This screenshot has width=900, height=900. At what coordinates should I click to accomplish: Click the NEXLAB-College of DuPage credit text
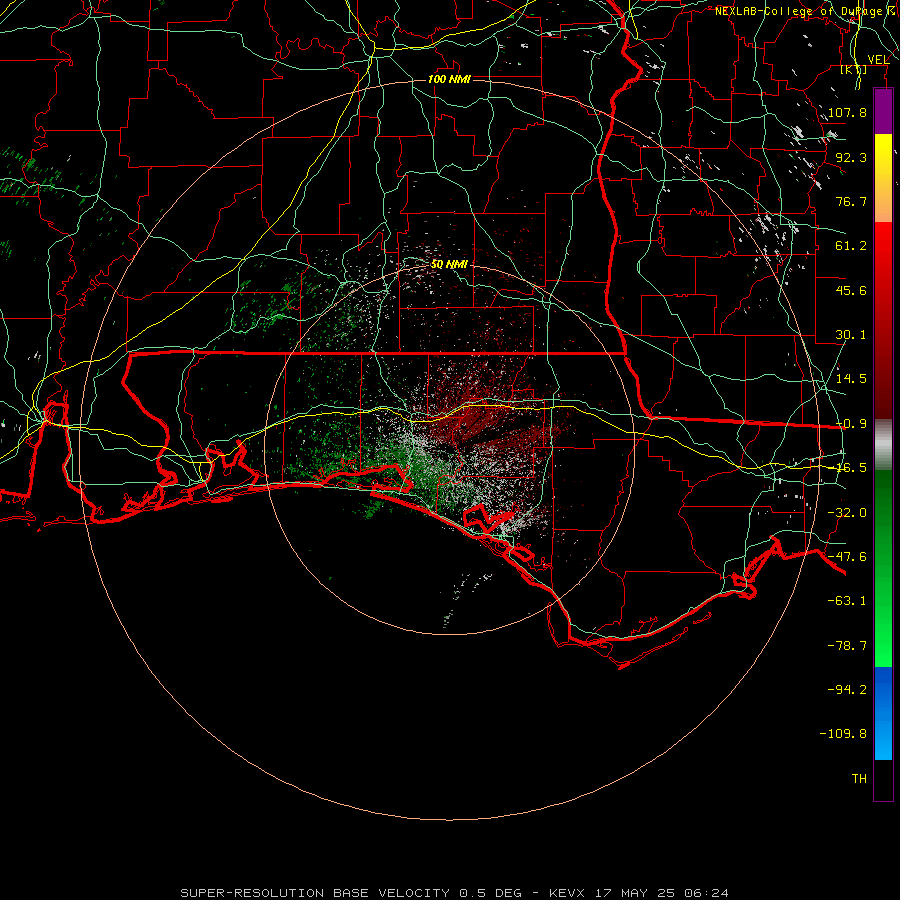point(805,11)
